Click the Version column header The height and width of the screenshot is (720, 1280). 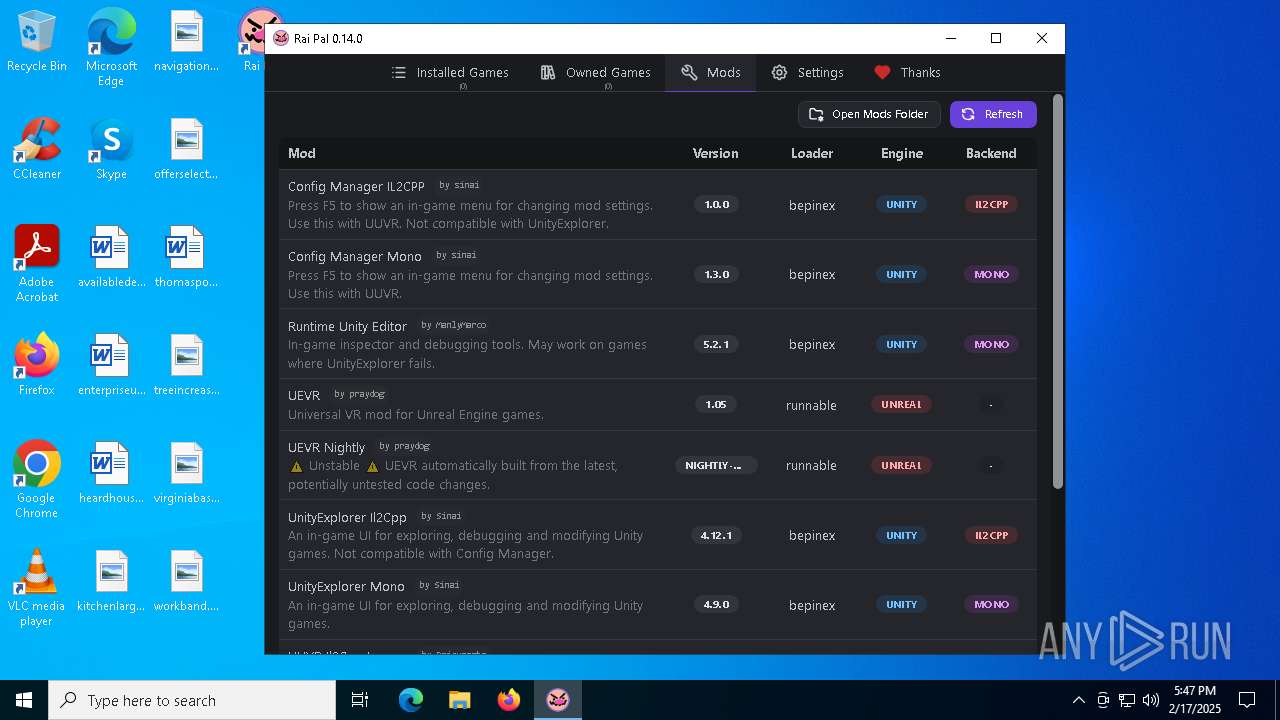tap(716, 153)
